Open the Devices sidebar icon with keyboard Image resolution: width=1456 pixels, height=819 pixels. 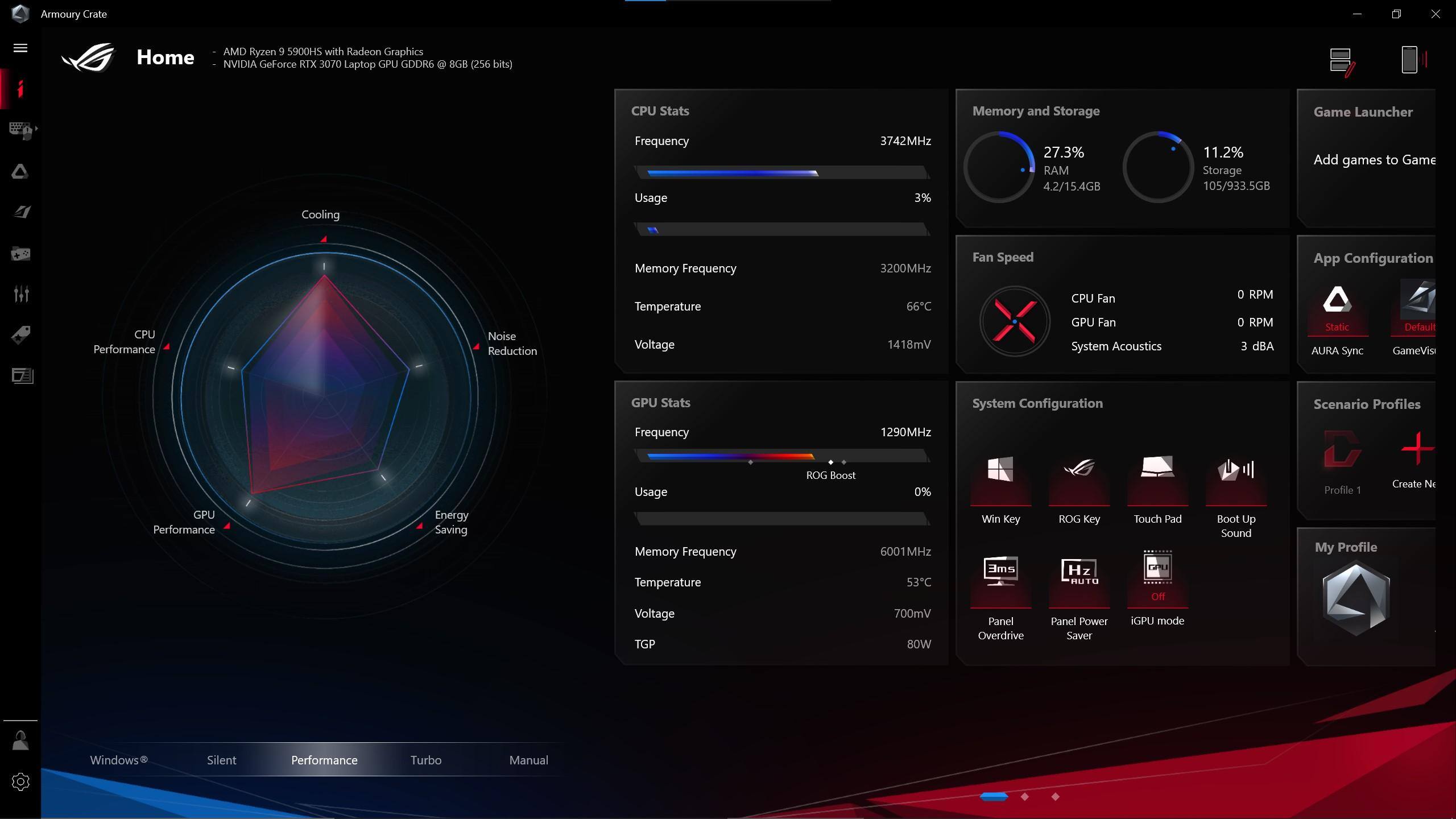(20, 130)
